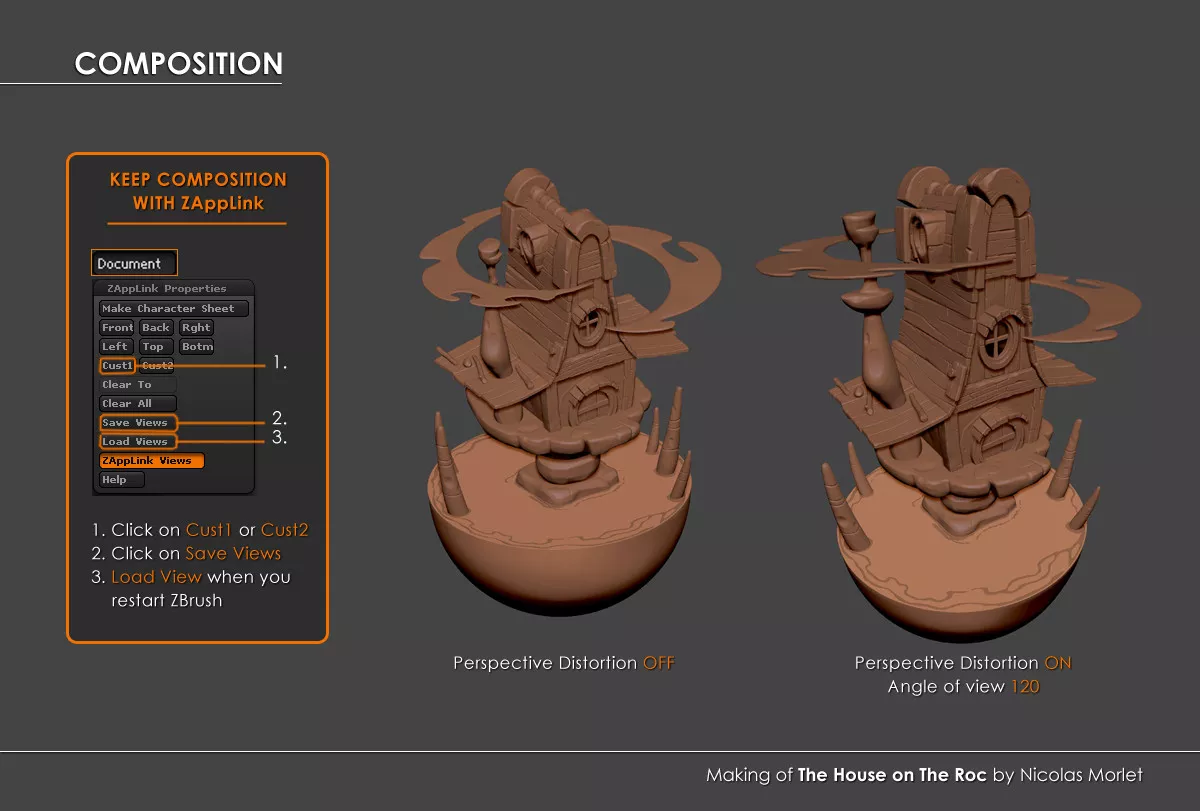
Task: Pick the Top view button
Action: point(153,347)
